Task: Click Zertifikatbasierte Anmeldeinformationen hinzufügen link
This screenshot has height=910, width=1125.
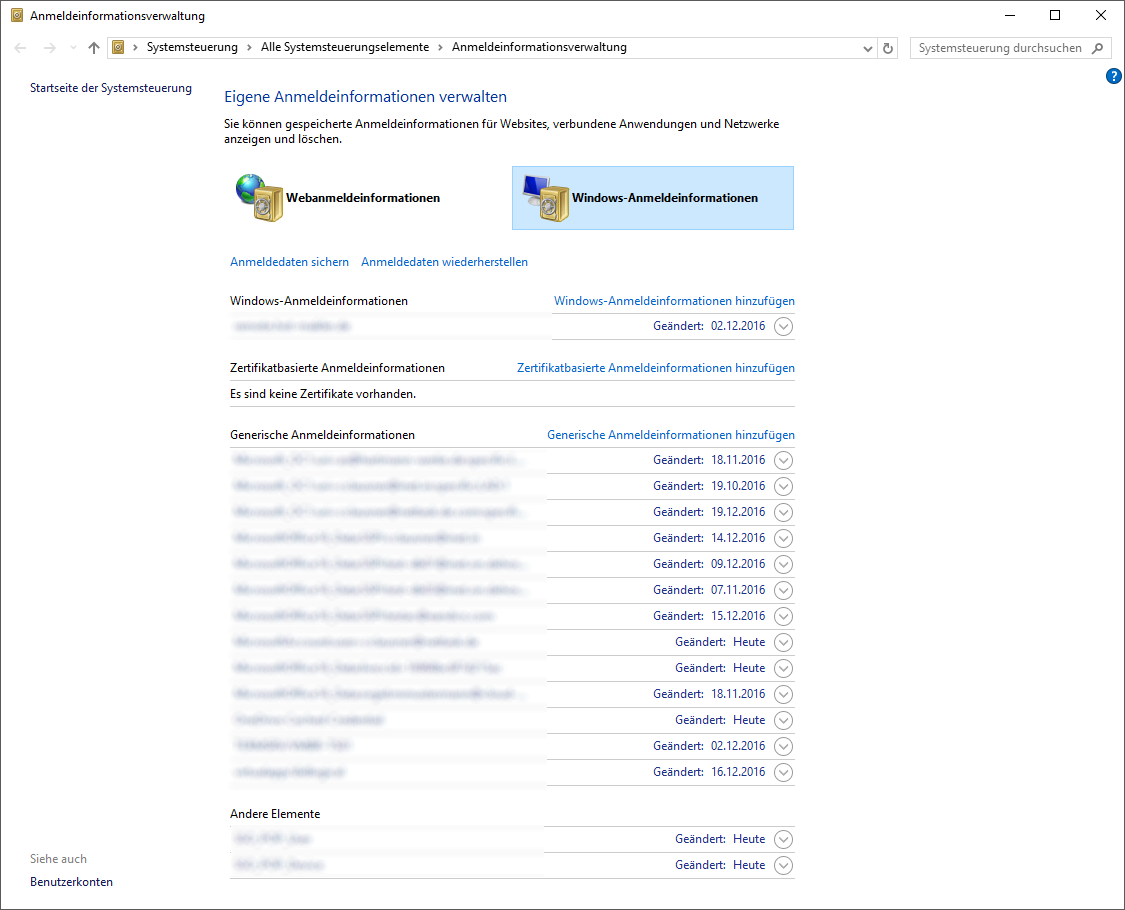Action: tap(656, 368)
